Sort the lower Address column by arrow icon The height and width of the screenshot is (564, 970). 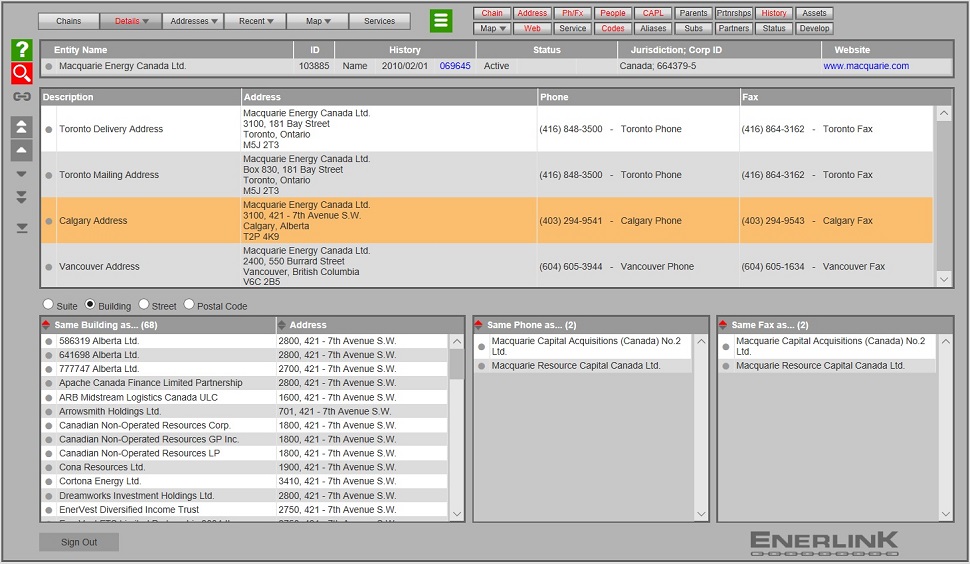click(x=281, y=325)
